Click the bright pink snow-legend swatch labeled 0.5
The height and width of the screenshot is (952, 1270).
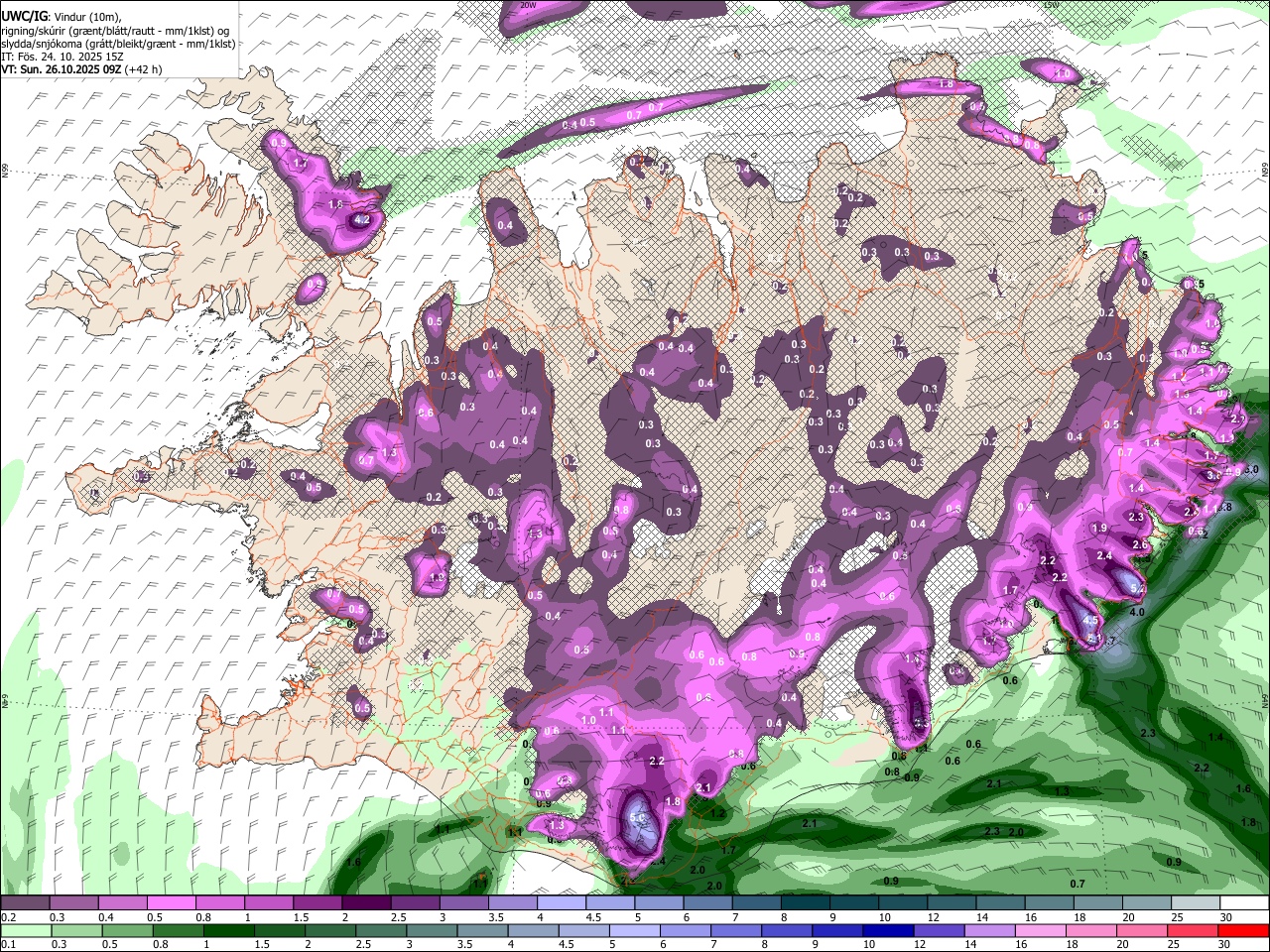171,902
